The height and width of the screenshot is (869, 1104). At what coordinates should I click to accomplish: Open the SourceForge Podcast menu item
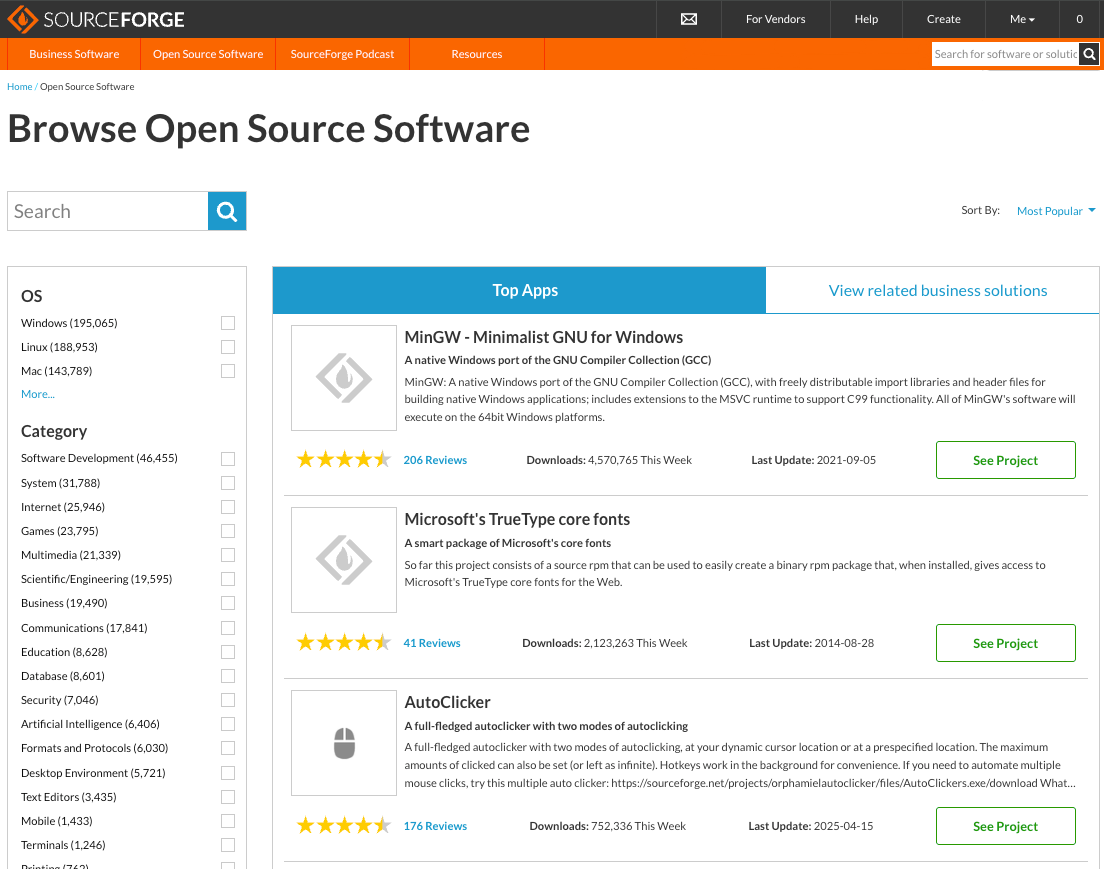pyautogui.click(x=342, y=54)
